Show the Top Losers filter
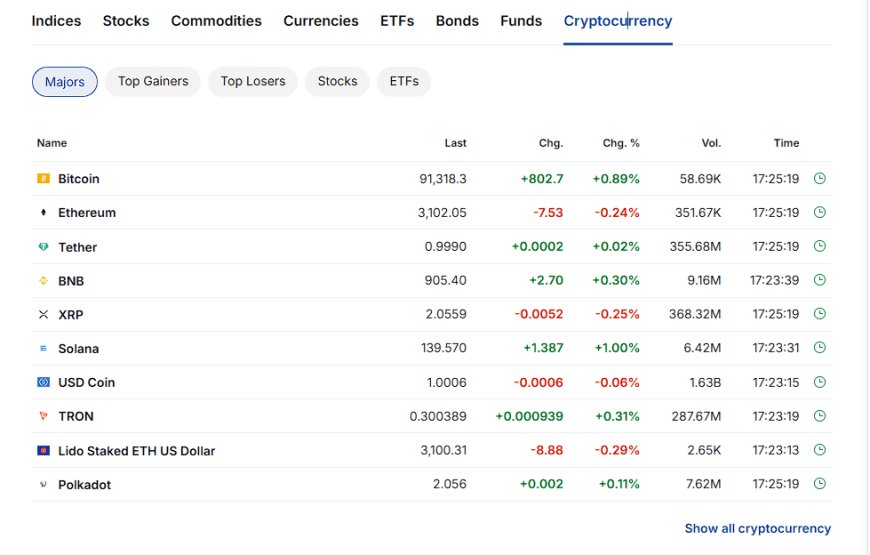 [253, 82]
